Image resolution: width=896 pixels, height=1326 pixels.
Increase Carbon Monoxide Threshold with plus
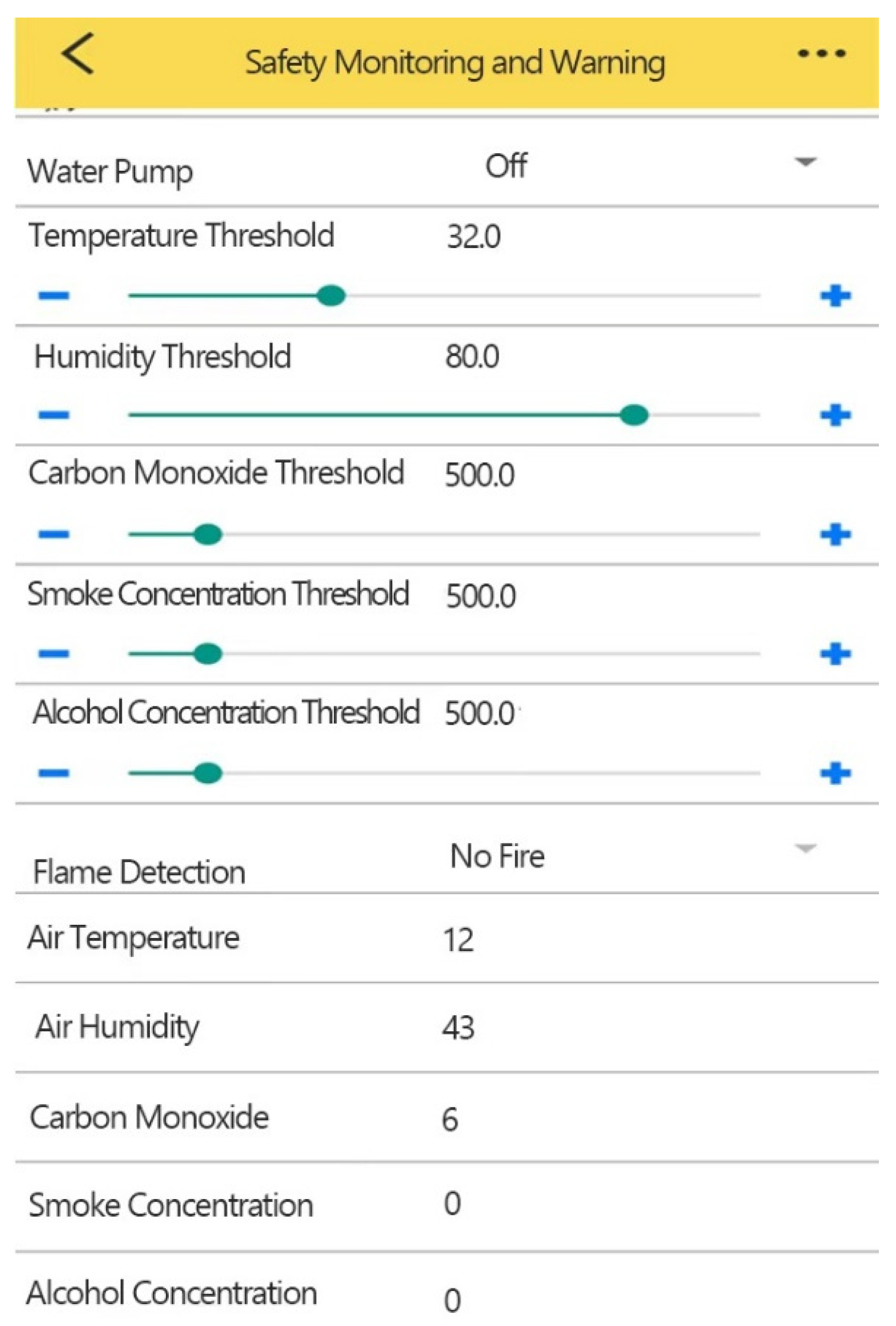[x=835, y=534]
